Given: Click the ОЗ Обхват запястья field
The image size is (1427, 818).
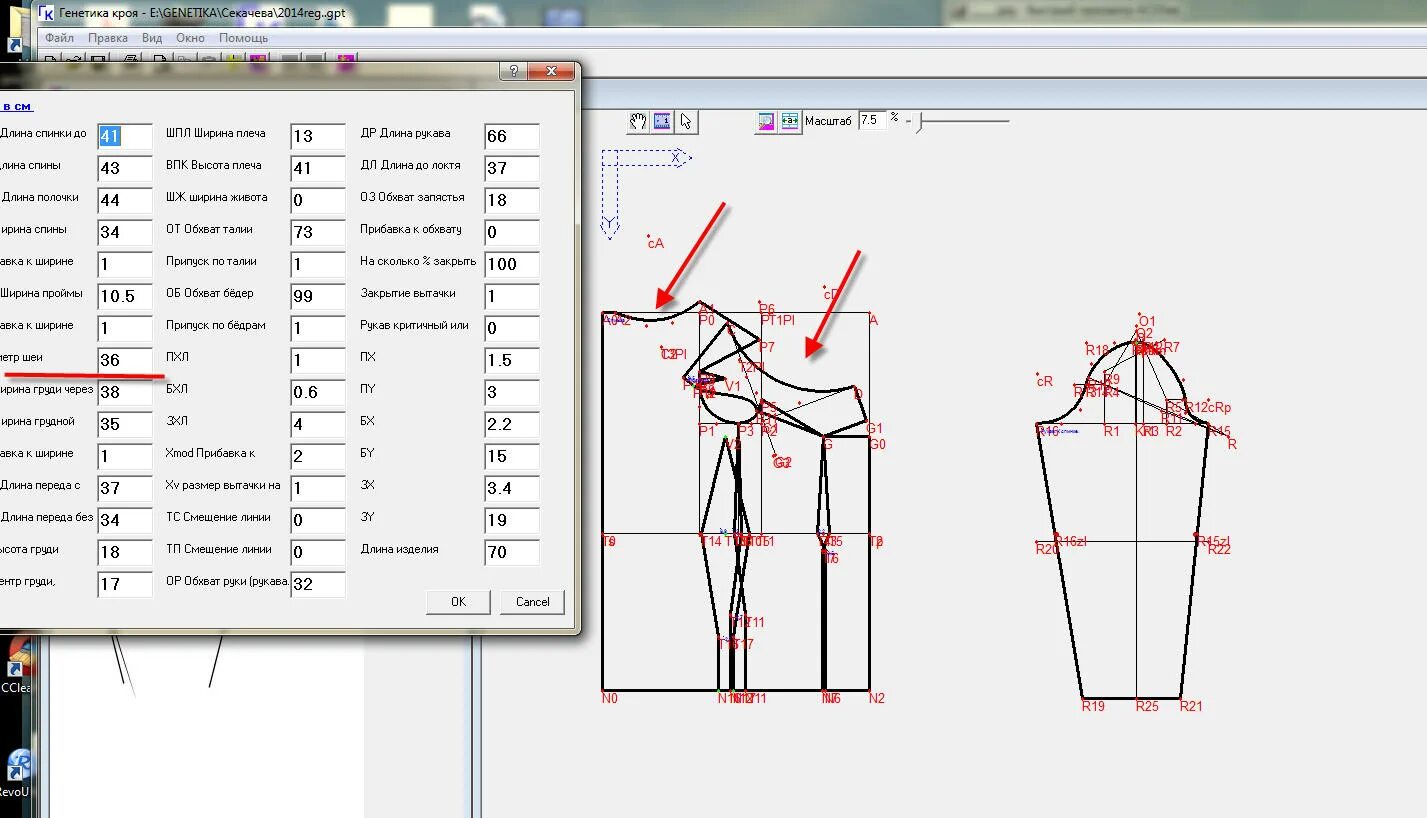Looking at the screenshot, I should point(512,200).
